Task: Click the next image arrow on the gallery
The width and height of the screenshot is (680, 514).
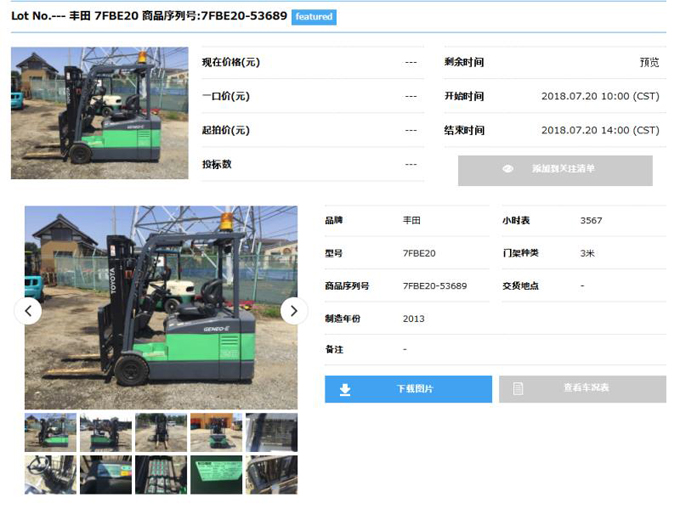Action: pyautogui.click(x=293, y=311)
